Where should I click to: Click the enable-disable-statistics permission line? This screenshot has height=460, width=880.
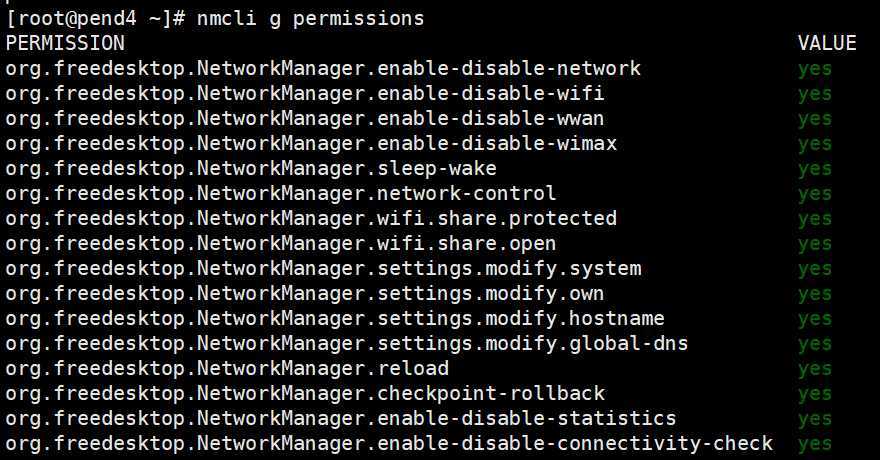pyautogui.click(x=341, y=419)
